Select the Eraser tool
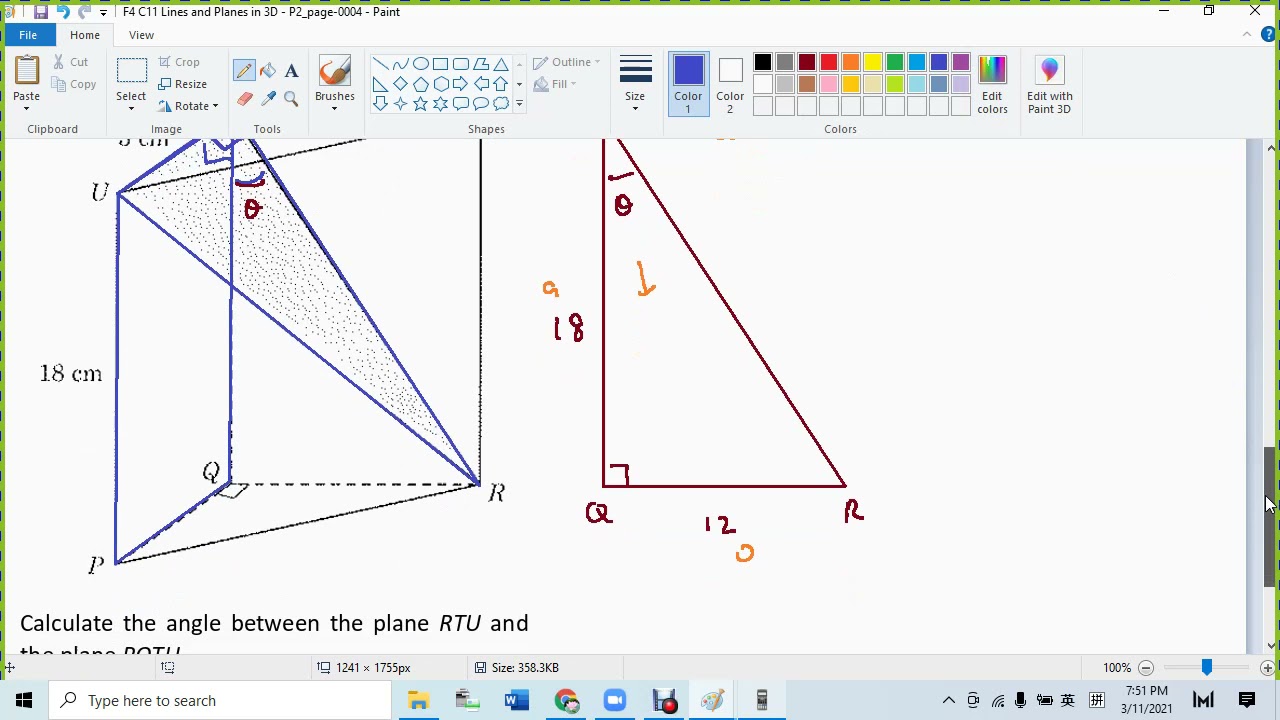The height and width of the screenshot is (720, 1280). pyautogui.click(x=244, y=98)
